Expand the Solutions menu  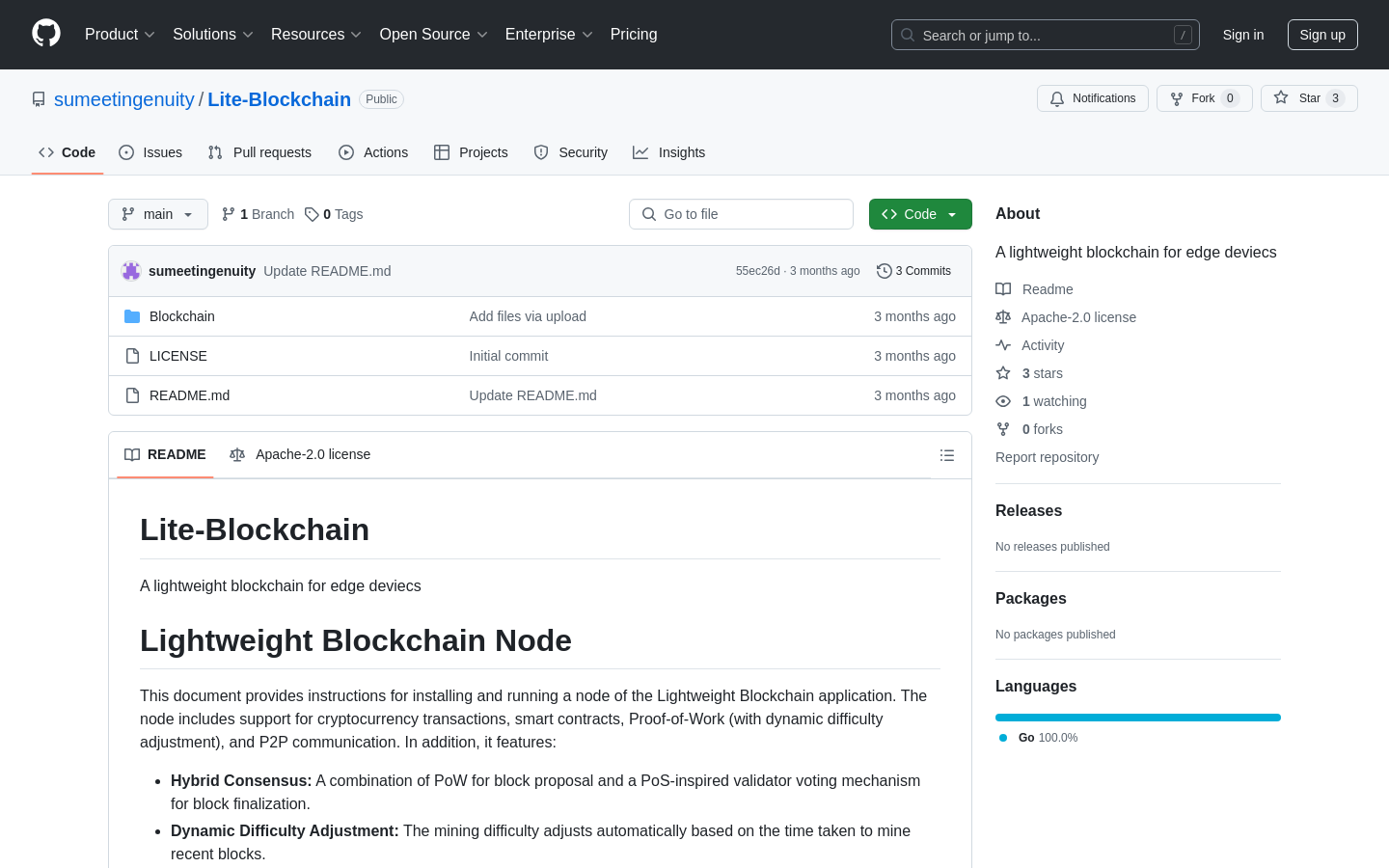pyautogui.click(x=213, y=35)
